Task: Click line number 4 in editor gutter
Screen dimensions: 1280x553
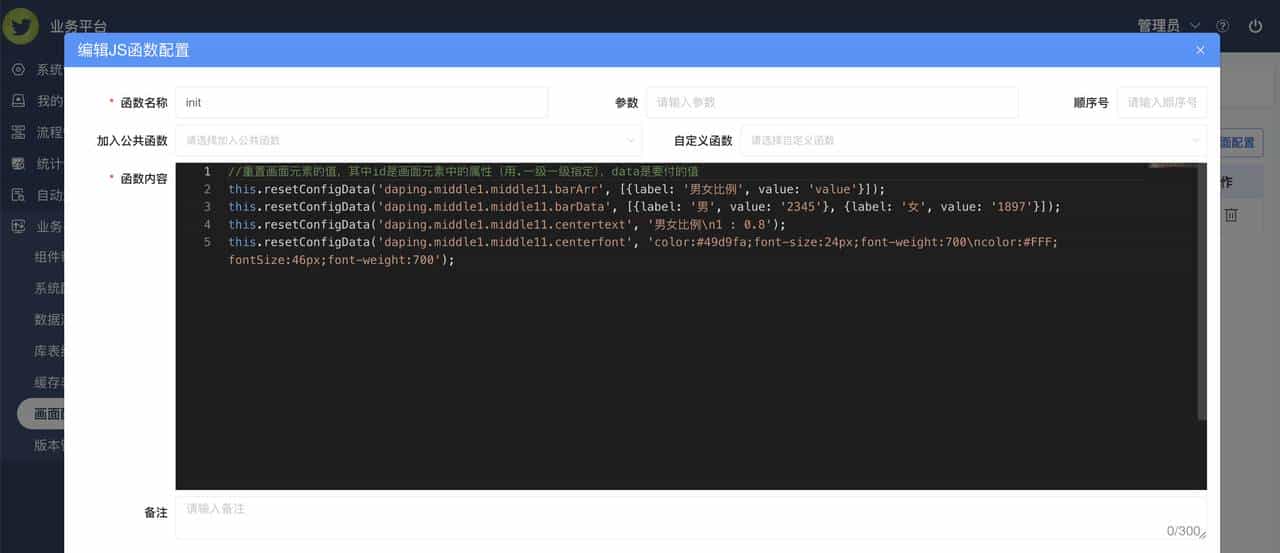Action: tap(207, 225)
